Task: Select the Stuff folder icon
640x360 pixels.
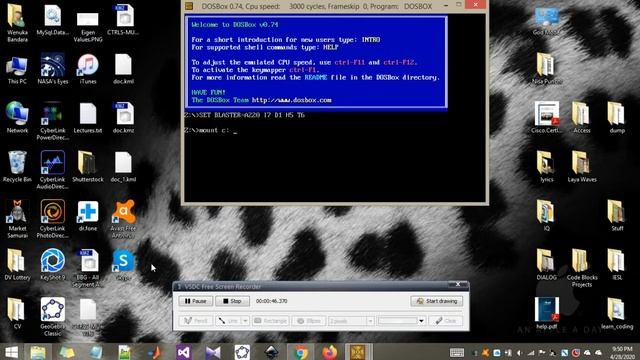Action: click(x=617, y=216)
